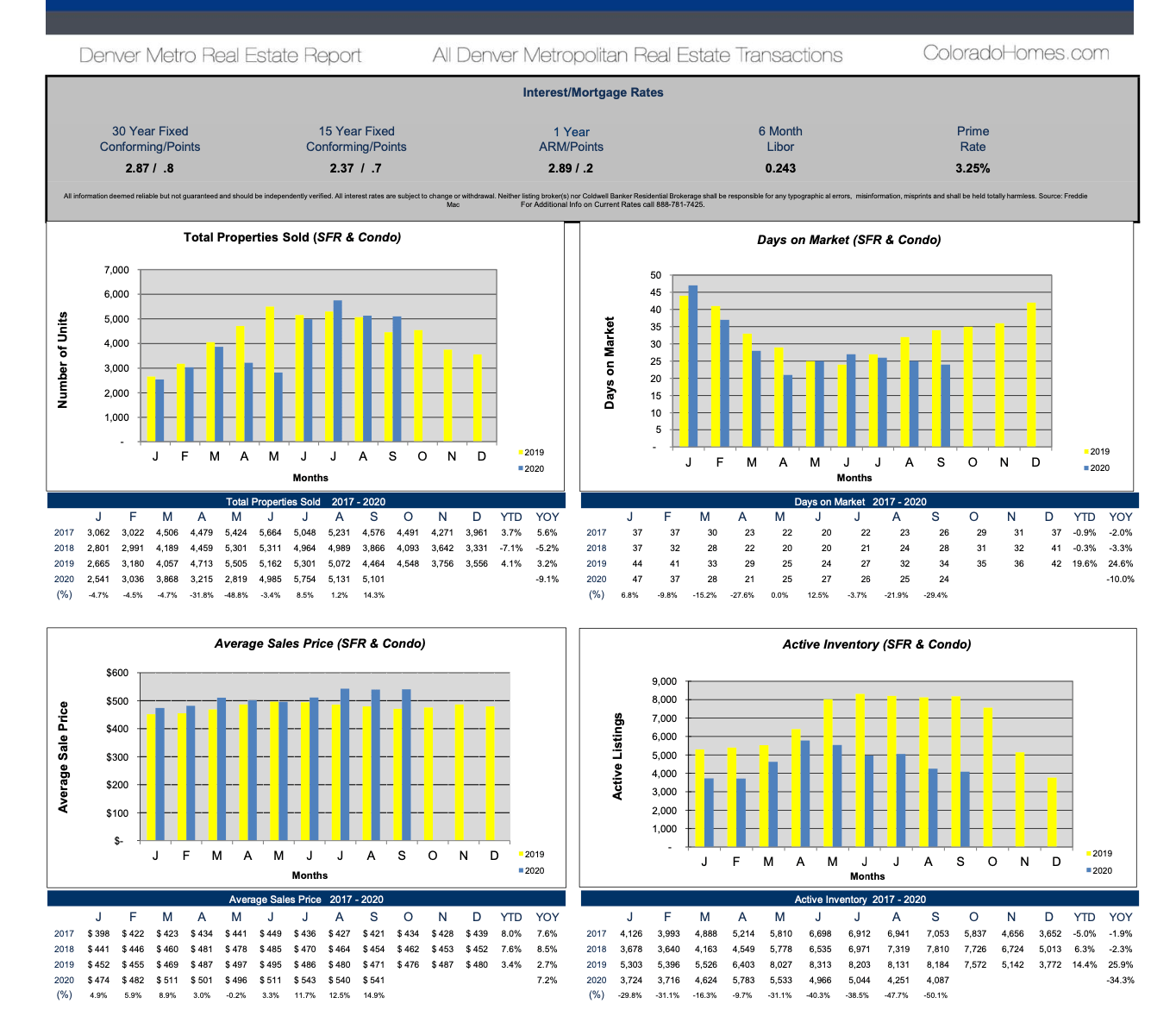Image resolution: width=1176 pixels, height=1035 pixels.
Task: Click the Denver Metro Real Estate Report title
Action: (220, 56)
